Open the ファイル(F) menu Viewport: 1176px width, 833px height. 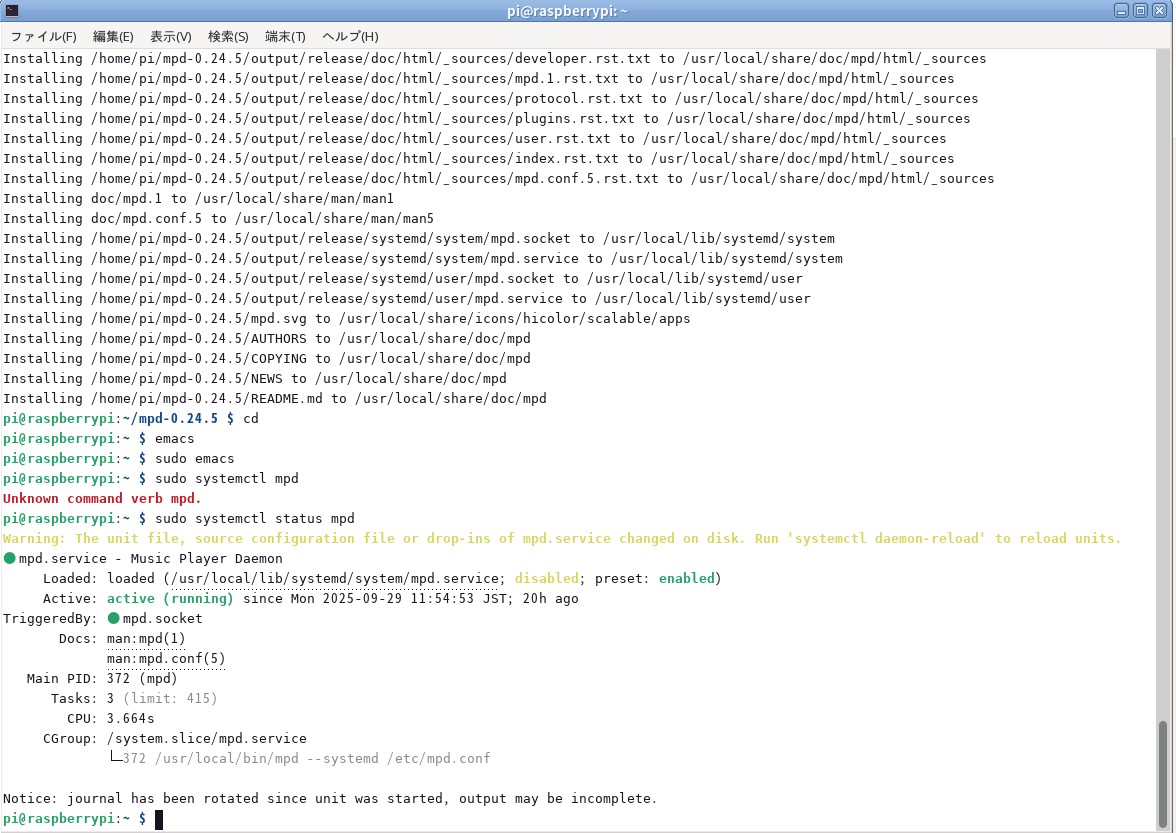43,36
